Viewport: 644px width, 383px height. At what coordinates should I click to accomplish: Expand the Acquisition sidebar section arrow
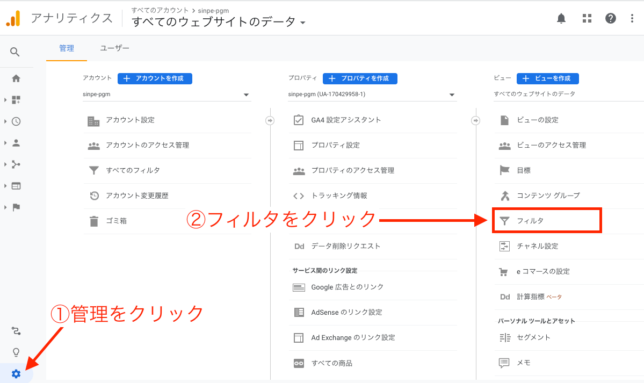coord(5,164)
